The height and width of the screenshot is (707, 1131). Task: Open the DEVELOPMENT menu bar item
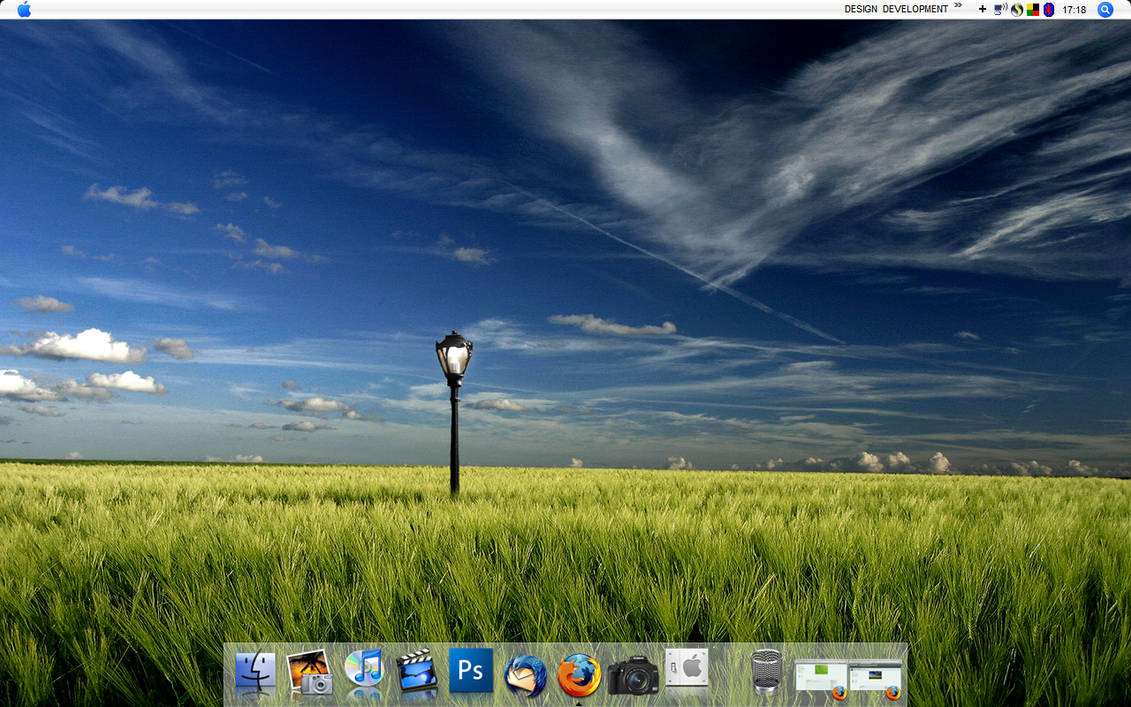915,9
